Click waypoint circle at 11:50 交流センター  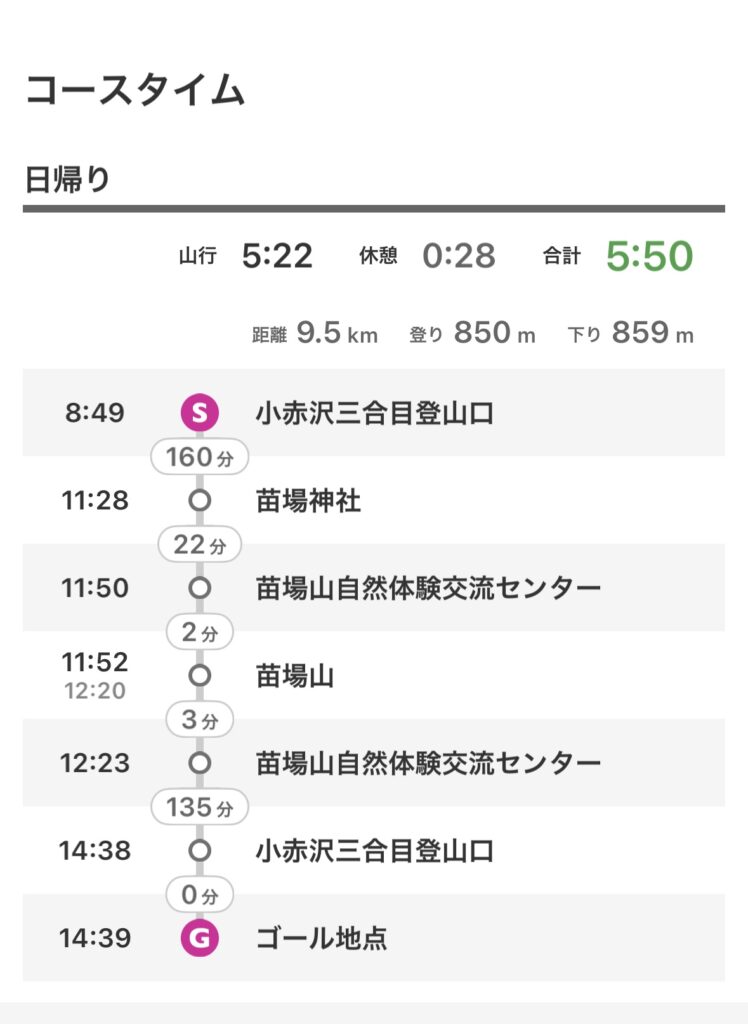(199, 588)
